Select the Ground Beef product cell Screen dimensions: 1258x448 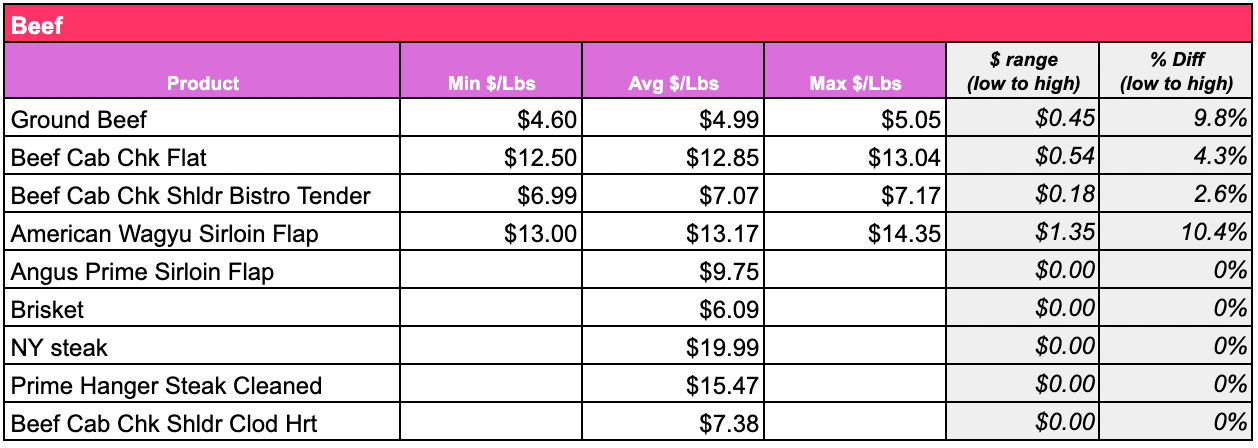[x=203, y=120]
